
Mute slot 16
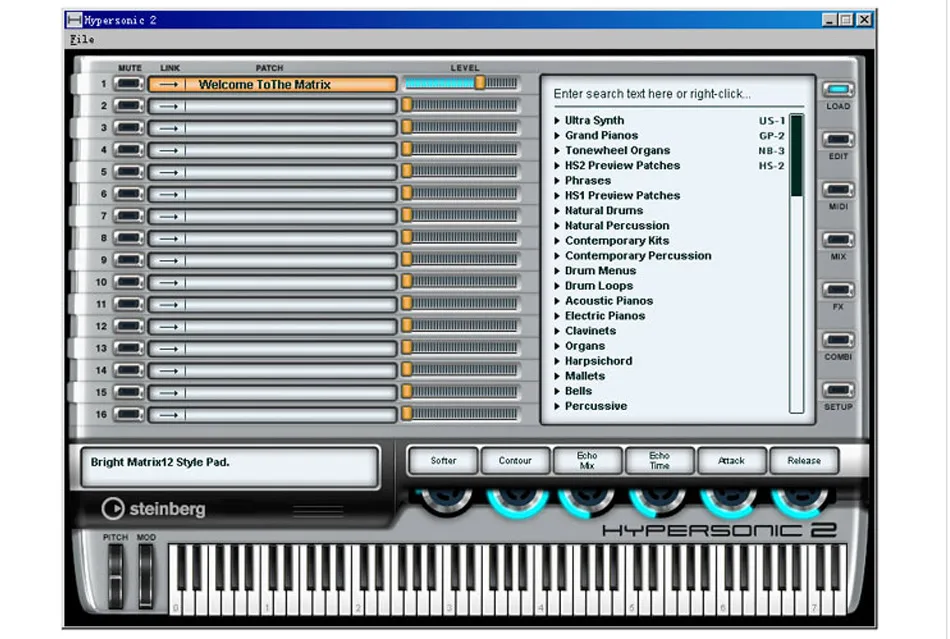(128, 414)
